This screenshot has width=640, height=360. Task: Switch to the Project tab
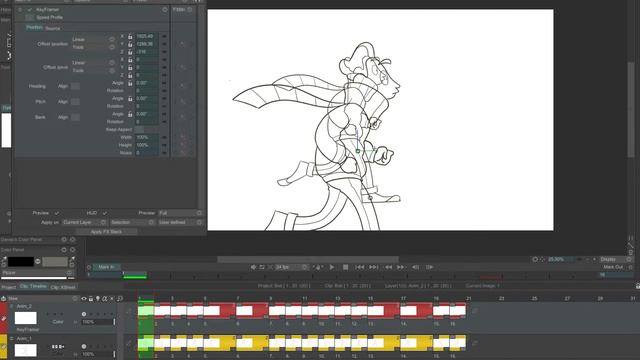pos(8,287)
